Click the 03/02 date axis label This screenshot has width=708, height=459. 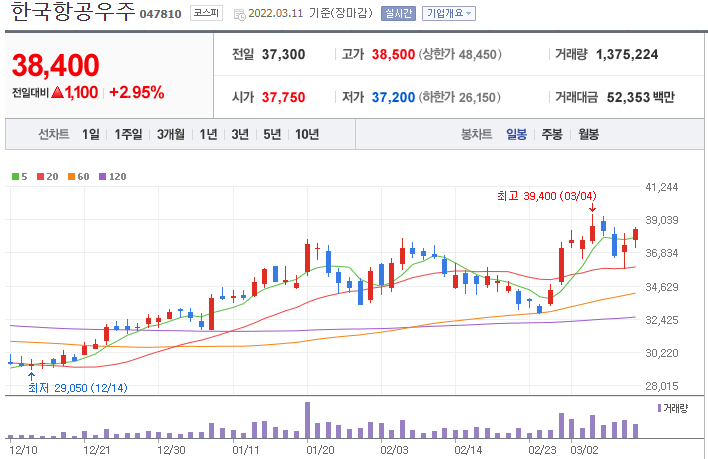(584, 450)
